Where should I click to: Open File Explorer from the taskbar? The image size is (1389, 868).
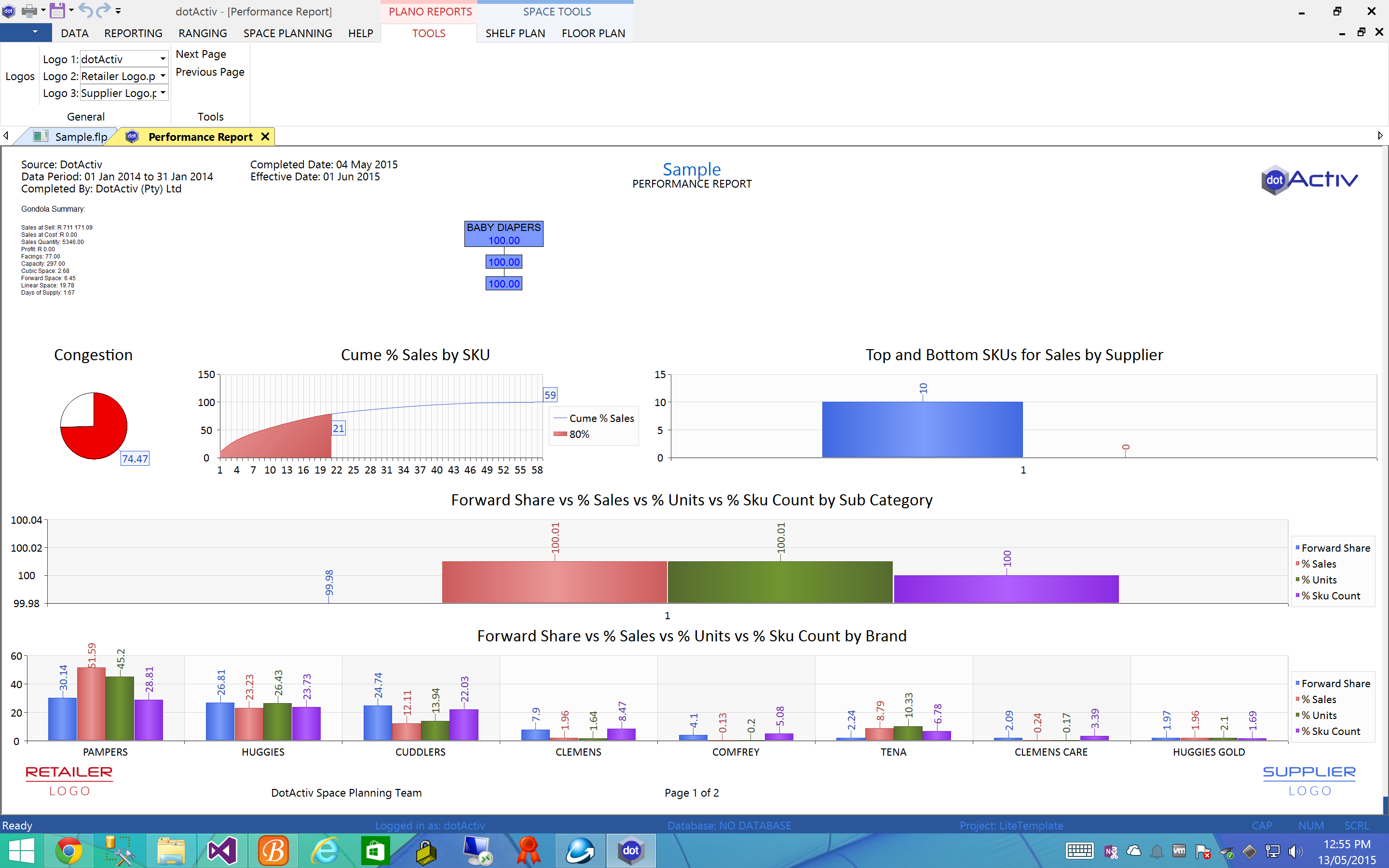point(171,851)
